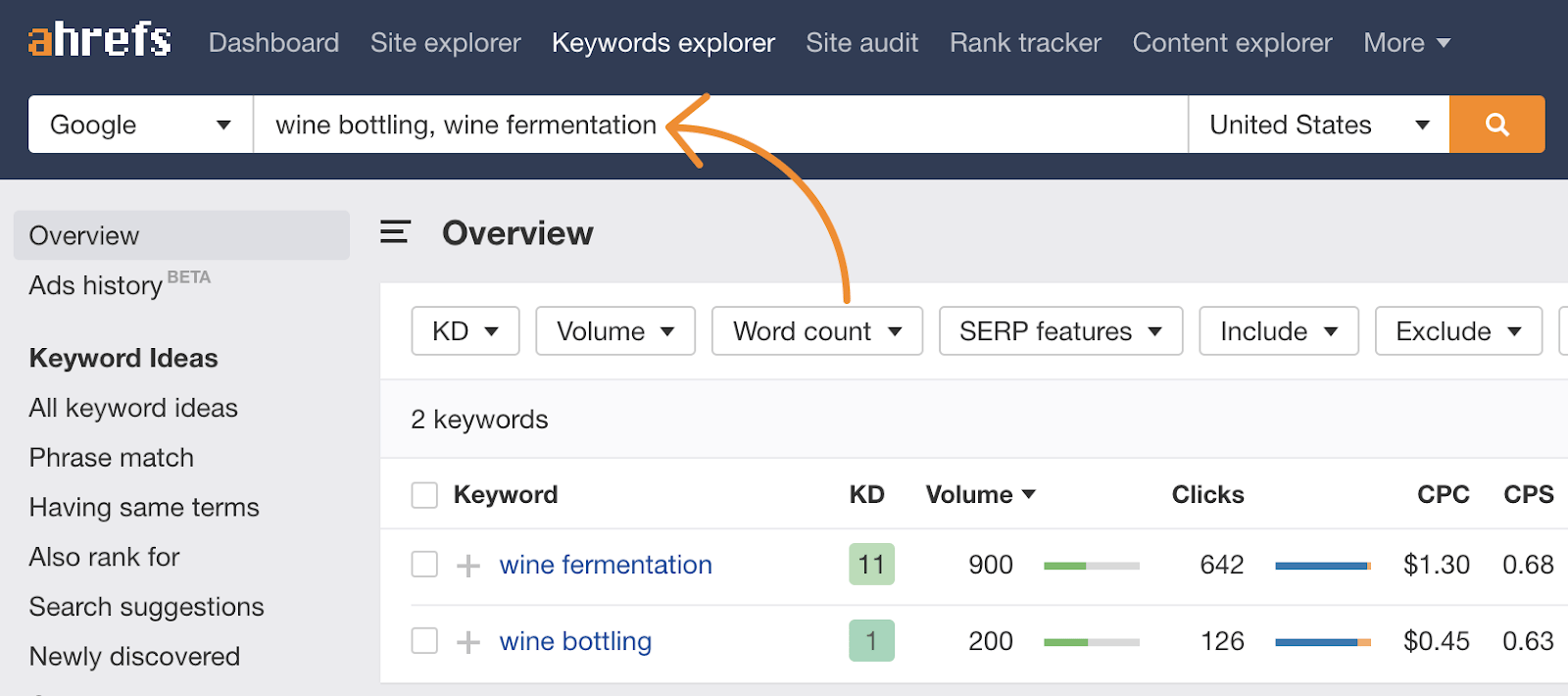Click the clicks bar for wine fermentation
The image size is (1568, 696).
(1323, 566)
